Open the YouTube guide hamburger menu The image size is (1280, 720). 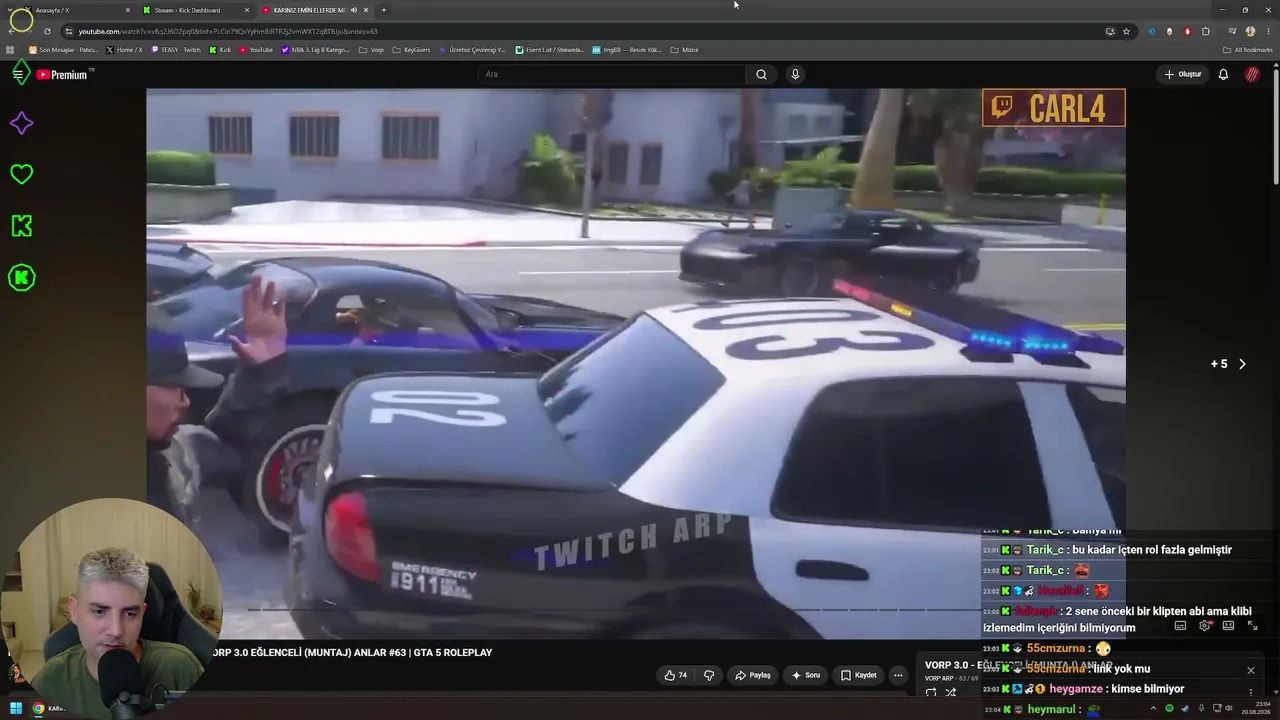coord(18,74)
